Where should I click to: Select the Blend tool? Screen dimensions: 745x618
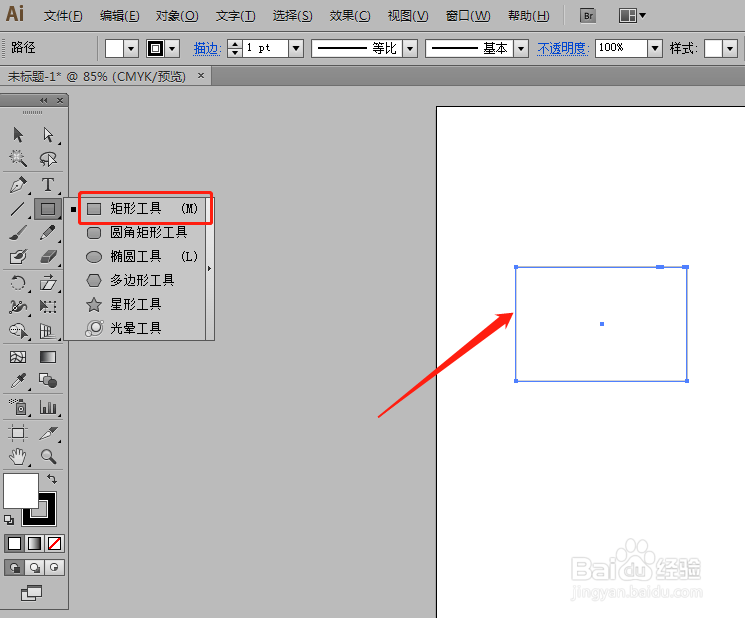point(48,381)
